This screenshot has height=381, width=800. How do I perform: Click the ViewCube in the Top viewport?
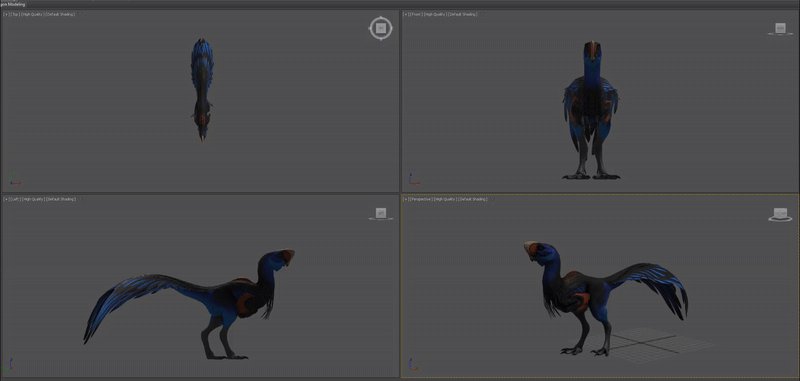click(x=381, y=29)
